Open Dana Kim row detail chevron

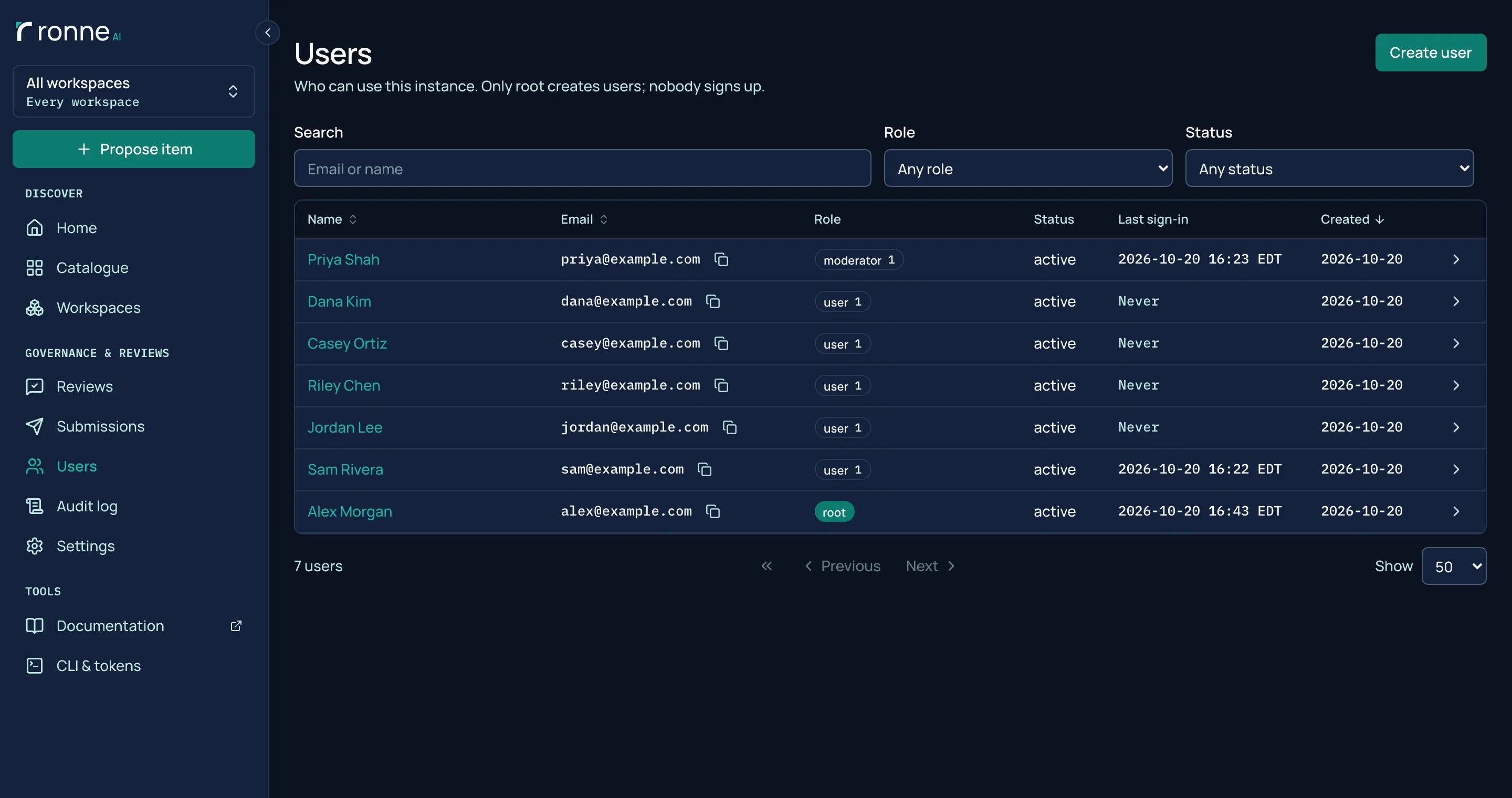[x=1456, y=301]
